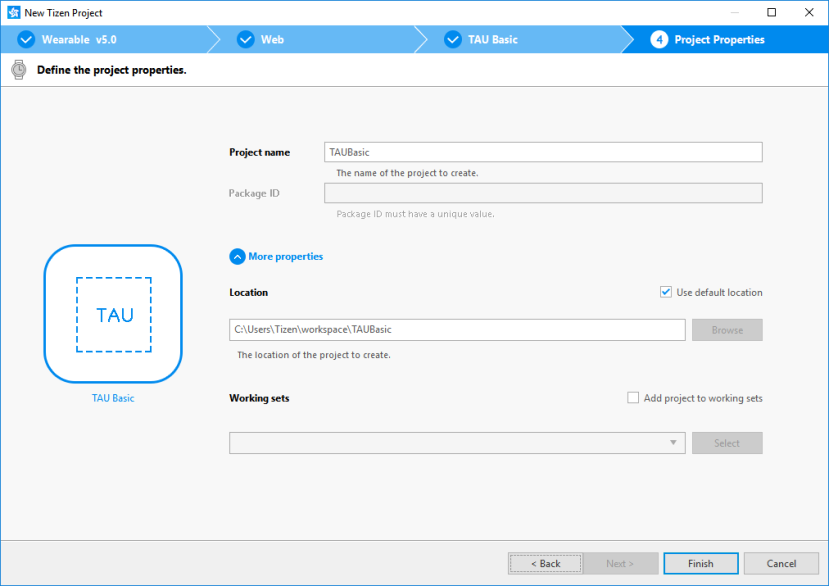Click the checkmark icon beside Wearable v5.0
Viewport: 829px width, 586px height.
pyautogui.click(x=26, y=40)
